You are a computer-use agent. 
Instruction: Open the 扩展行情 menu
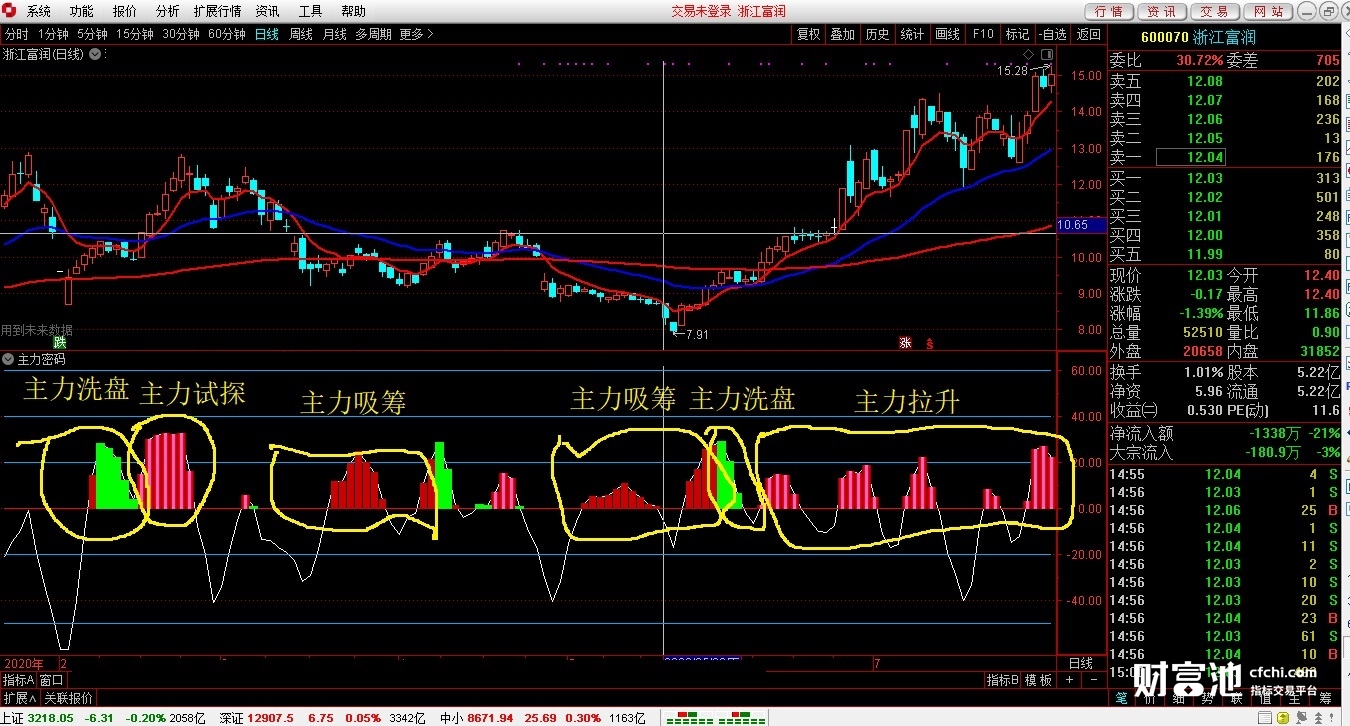(x=217, y=11)
